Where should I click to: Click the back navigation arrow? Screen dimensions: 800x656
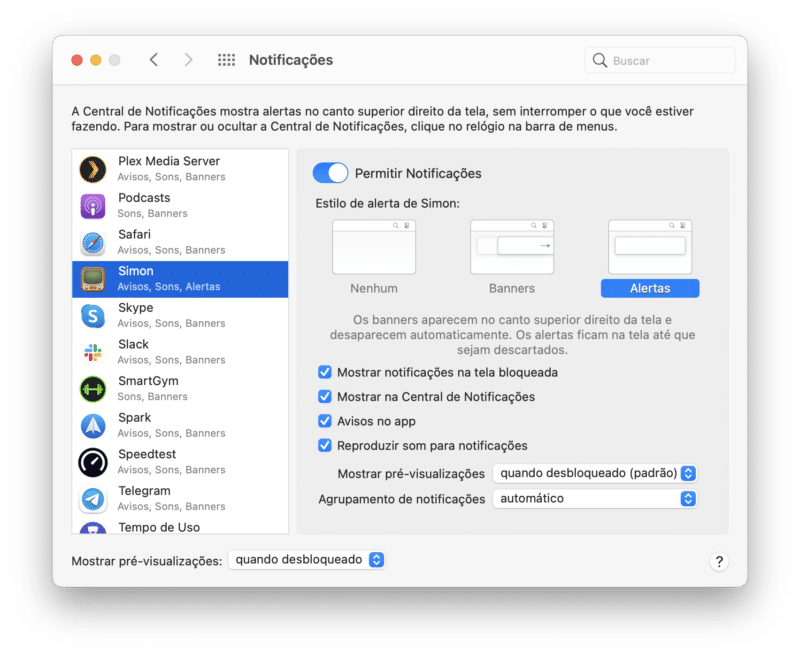click(153, 60)
